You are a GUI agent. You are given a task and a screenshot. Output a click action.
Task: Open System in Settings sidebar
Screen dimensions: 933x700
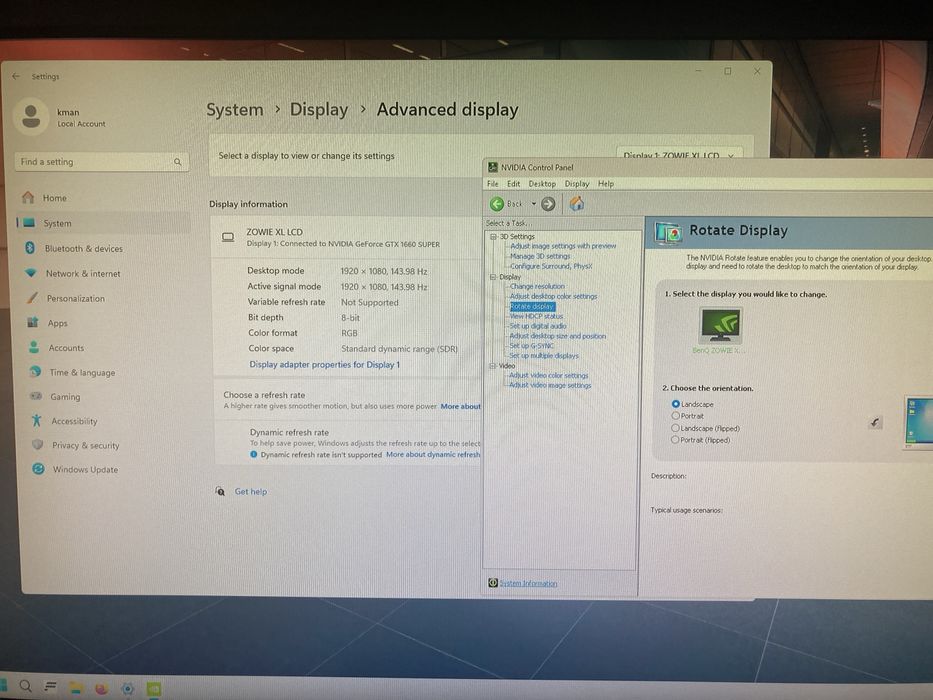click(x=102, y=223)
